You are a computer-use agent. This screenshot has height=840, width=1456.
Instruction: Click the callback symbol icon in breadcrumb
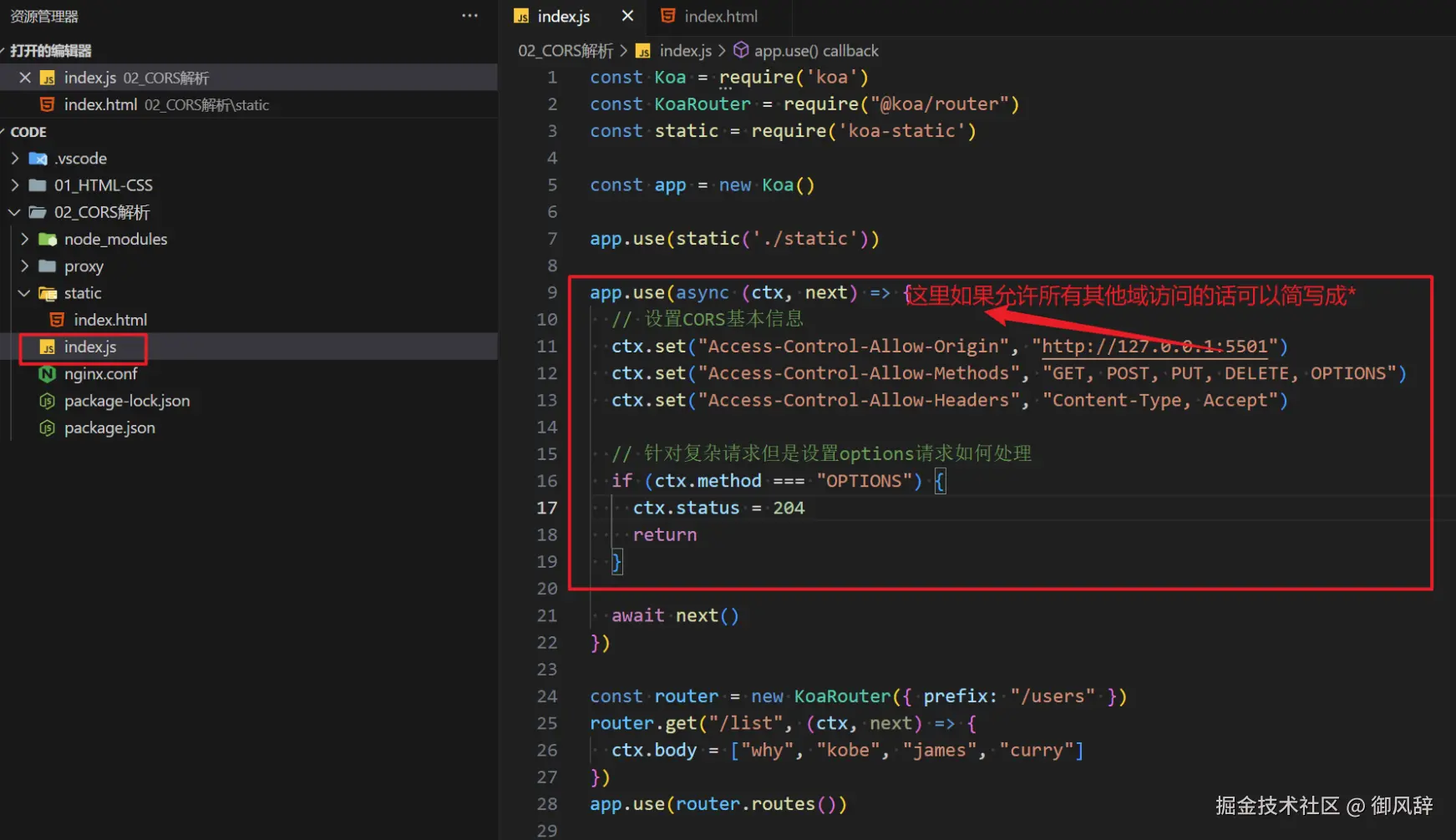point(741,51)
